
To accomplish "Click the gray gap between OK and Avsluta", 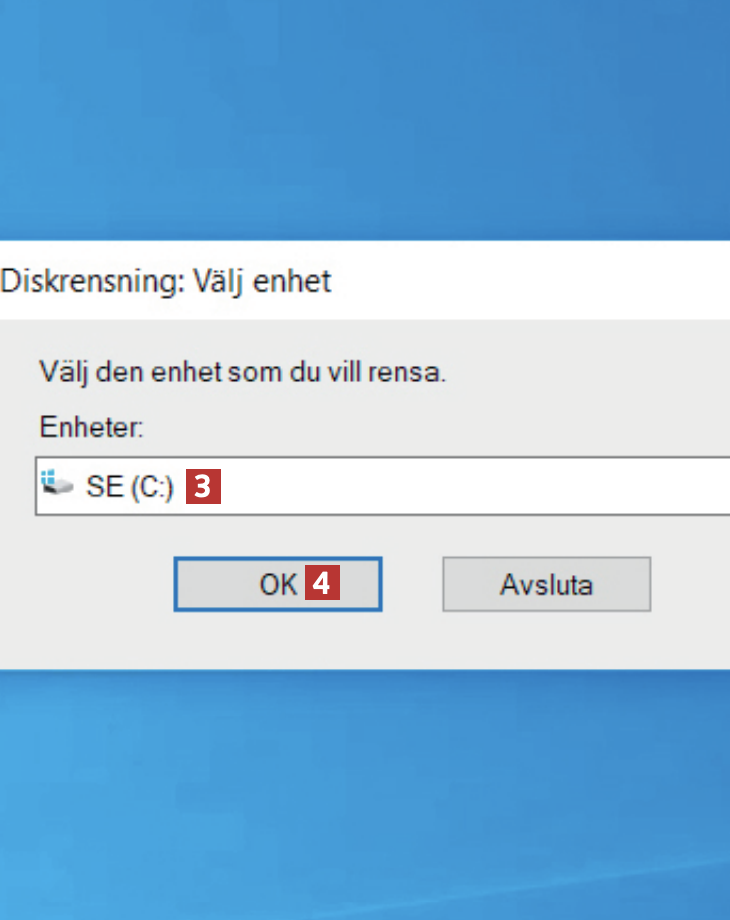I will click(412, 584).
